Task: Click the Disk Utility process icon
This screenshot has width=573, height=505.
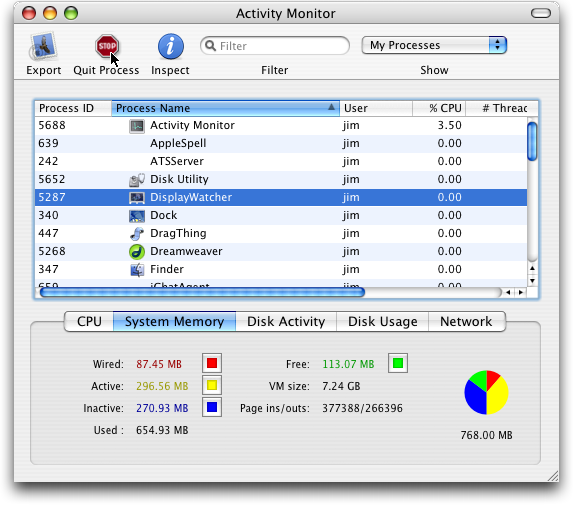Action: pos(137,180)
